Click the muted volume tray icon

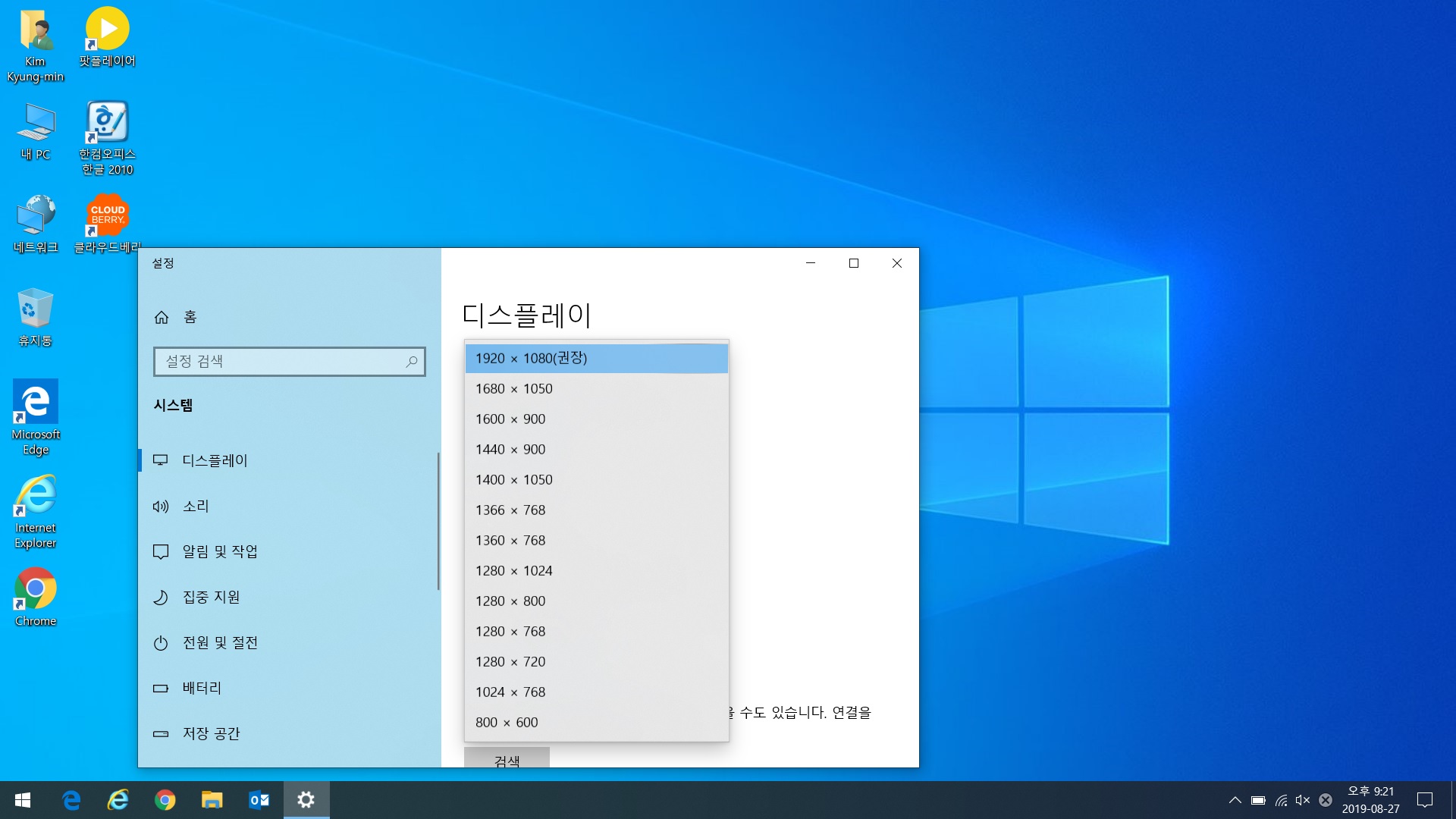pos(1303,800)
